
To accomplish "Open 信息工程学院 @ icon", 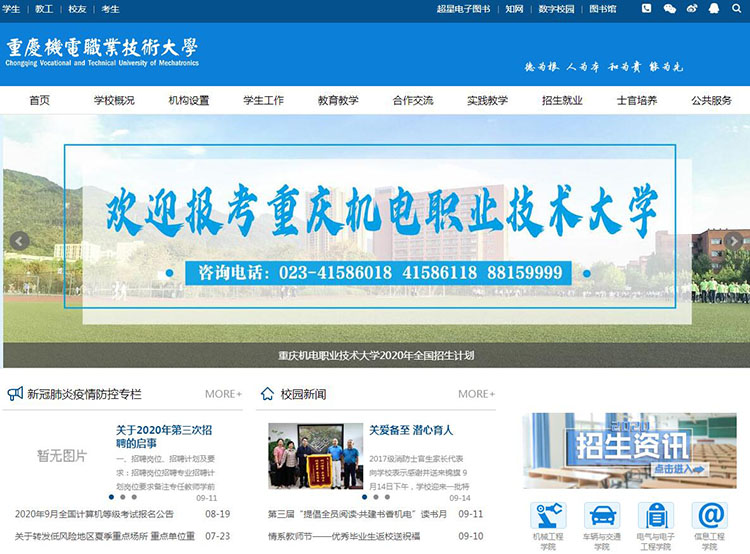I will [x=710, y=515].
